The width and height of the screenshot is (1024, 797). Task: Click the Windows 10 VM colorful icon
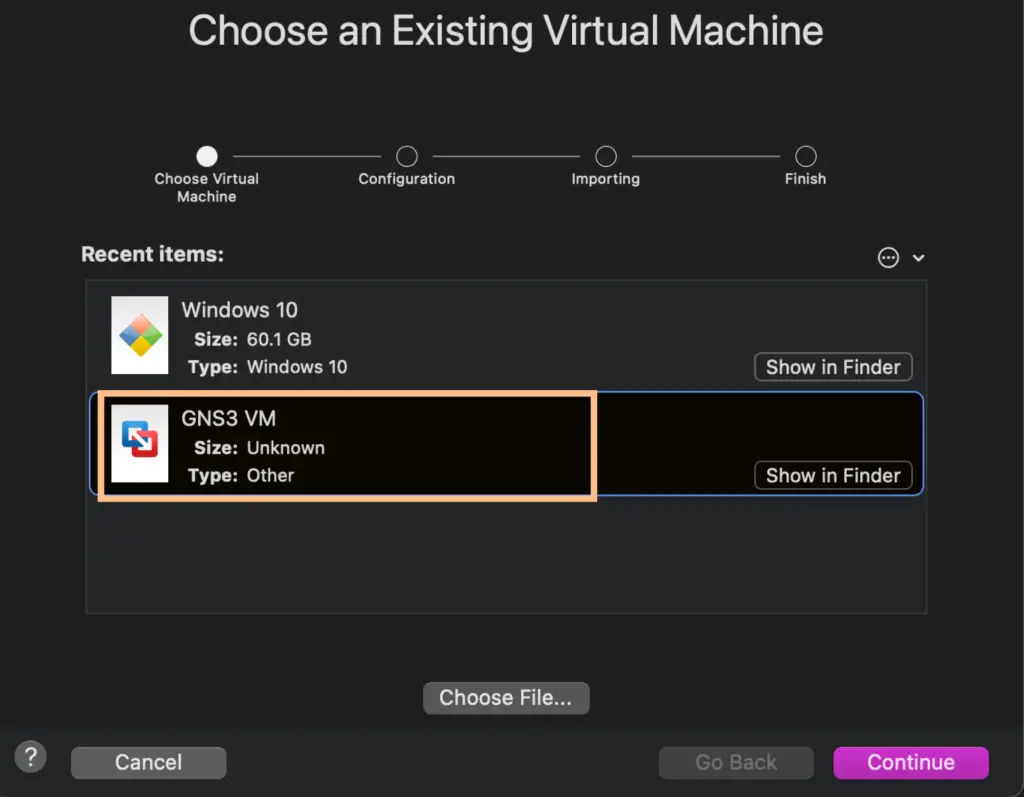[139, 335]
